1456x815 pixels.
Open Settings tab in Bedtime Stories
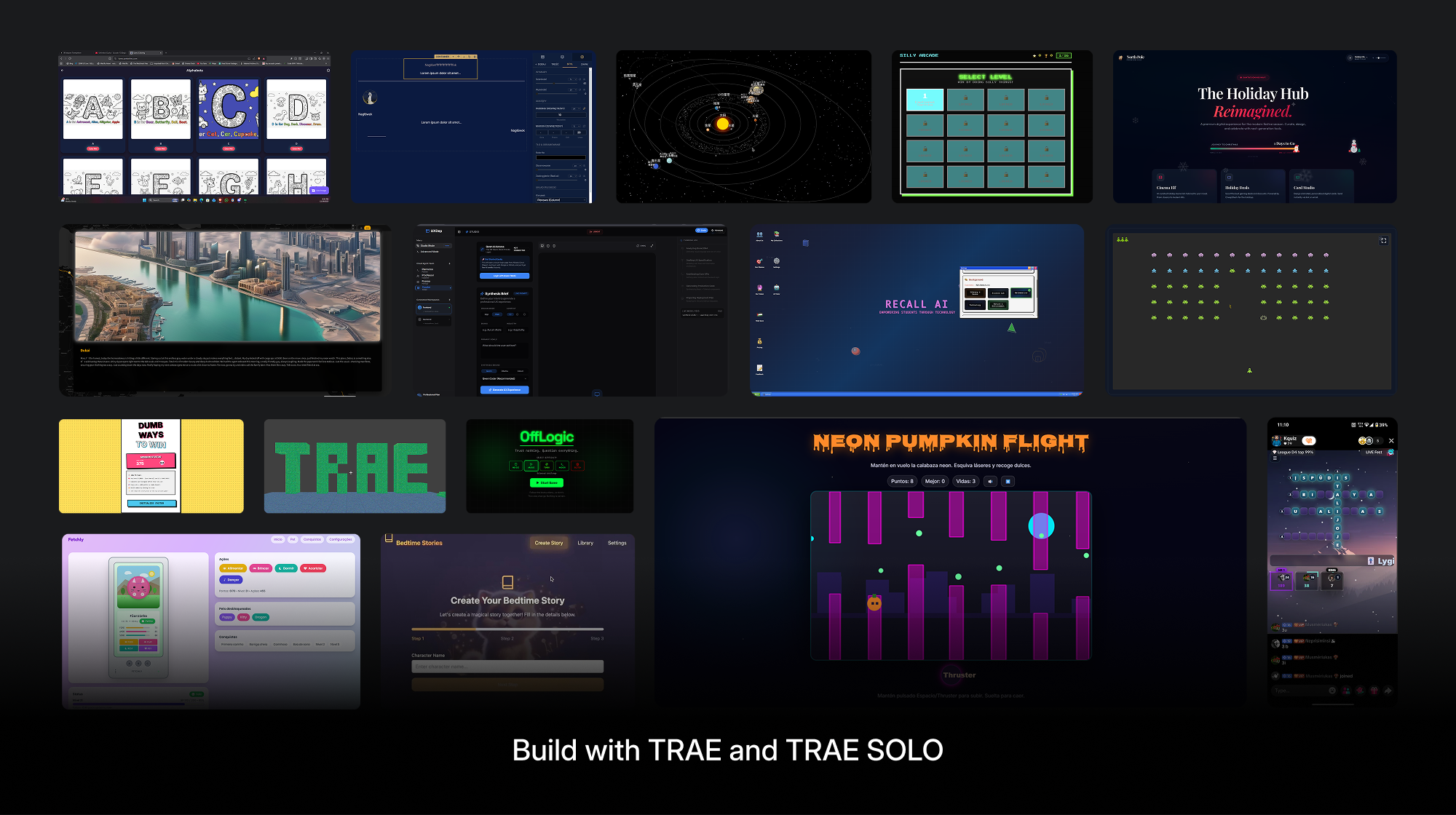coord(617,543)
